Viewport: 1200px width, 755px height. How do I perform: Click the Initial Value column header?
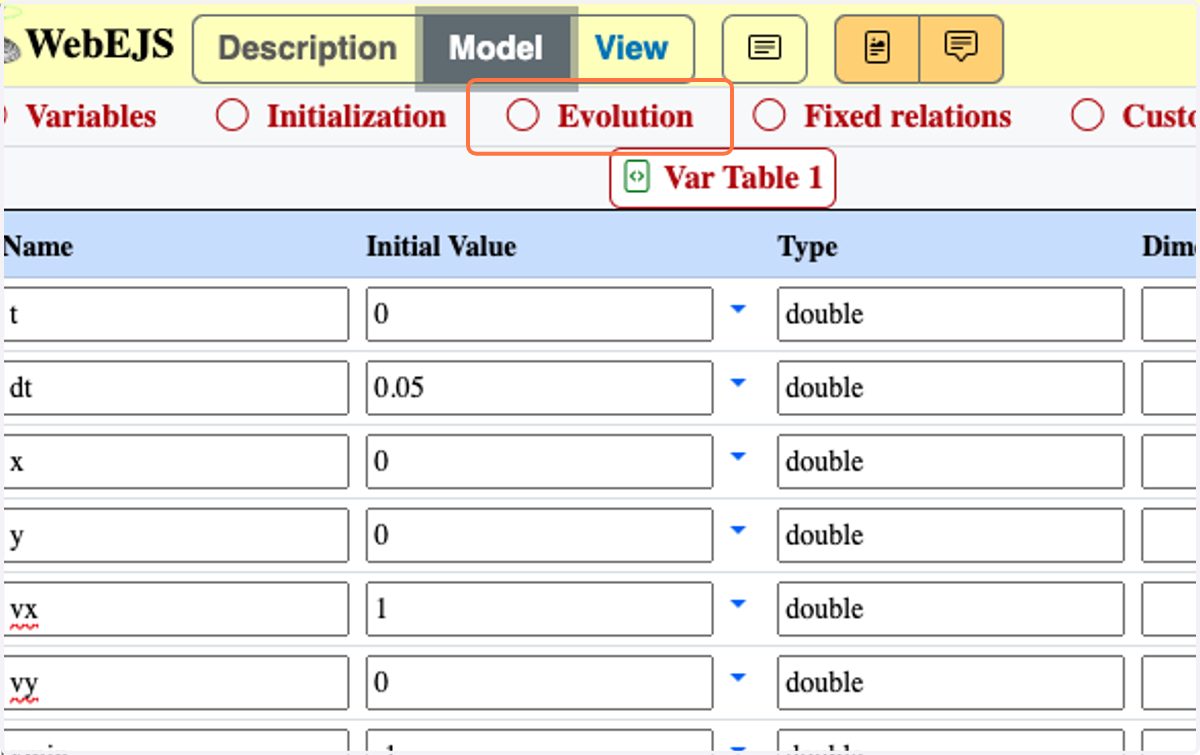441,246
